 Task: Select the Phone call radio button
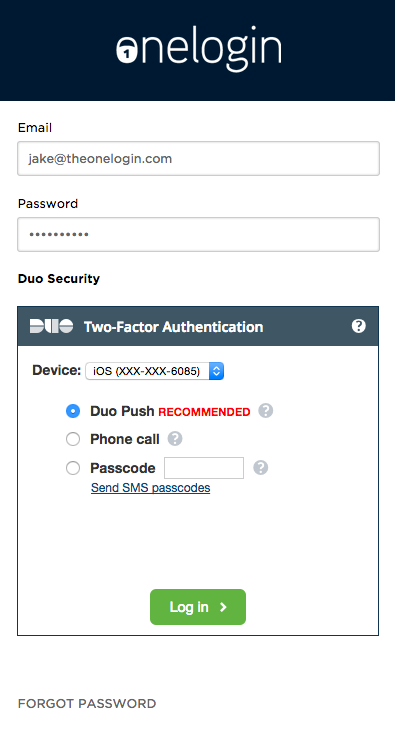pyautogui.click(x=73, y=439)
